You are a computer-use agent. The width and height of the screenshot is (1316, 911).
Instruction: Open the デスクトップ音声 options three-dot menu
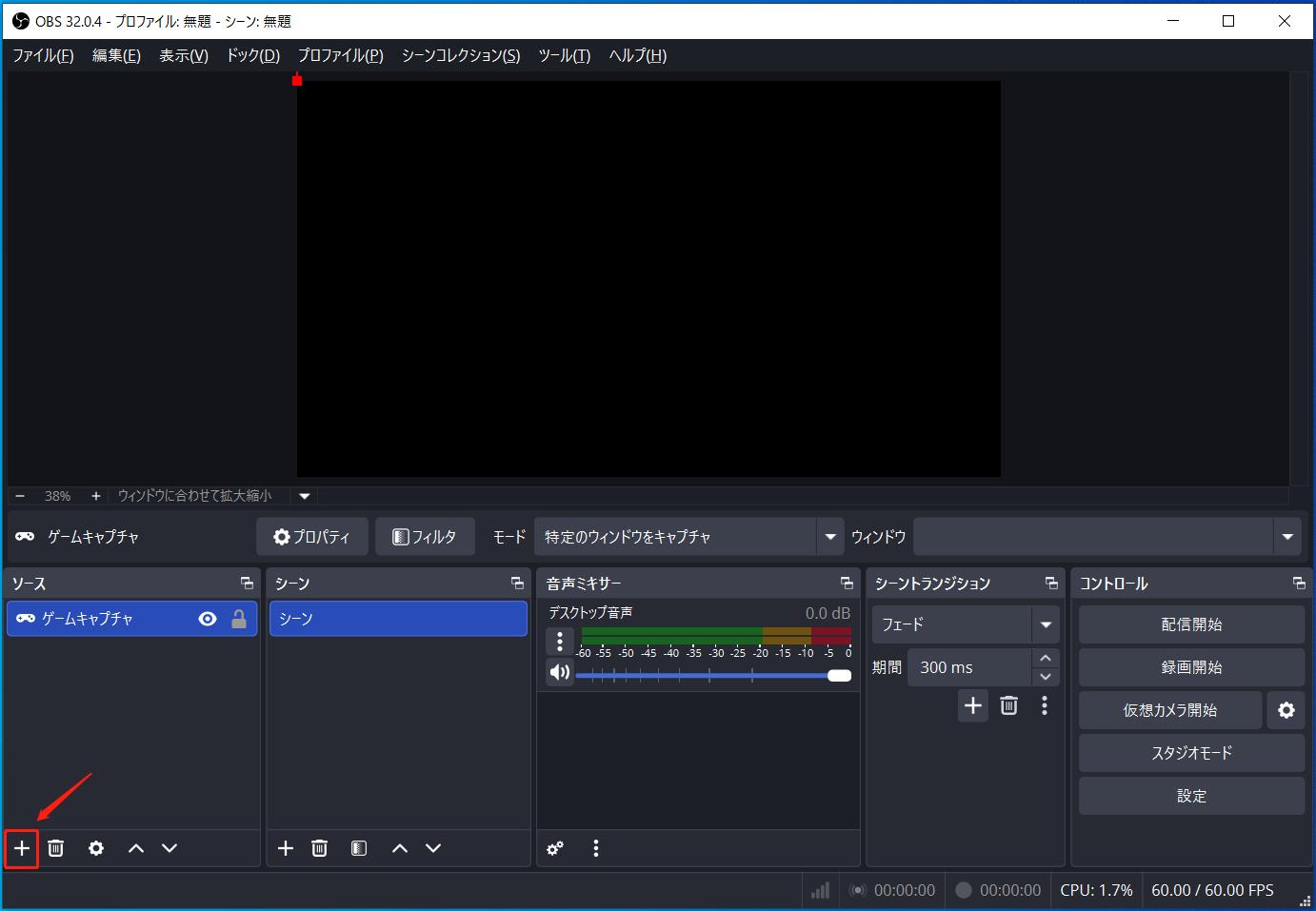tap(559, 641)
